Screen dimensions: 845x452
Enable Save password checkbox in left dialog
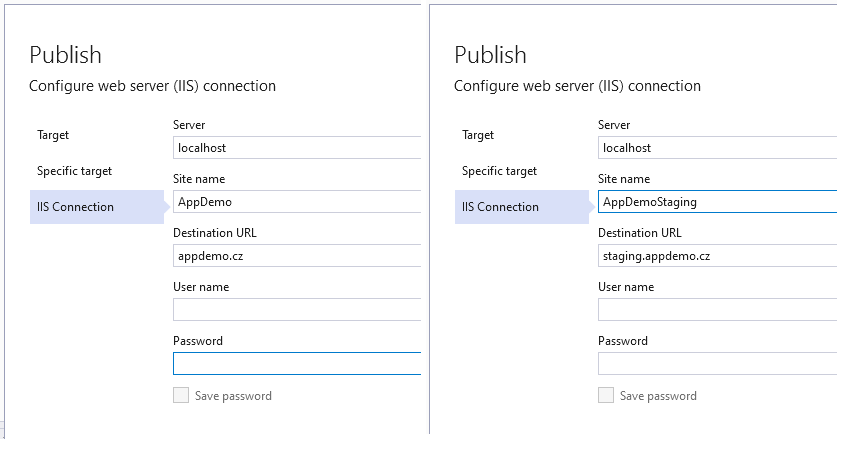181,395
